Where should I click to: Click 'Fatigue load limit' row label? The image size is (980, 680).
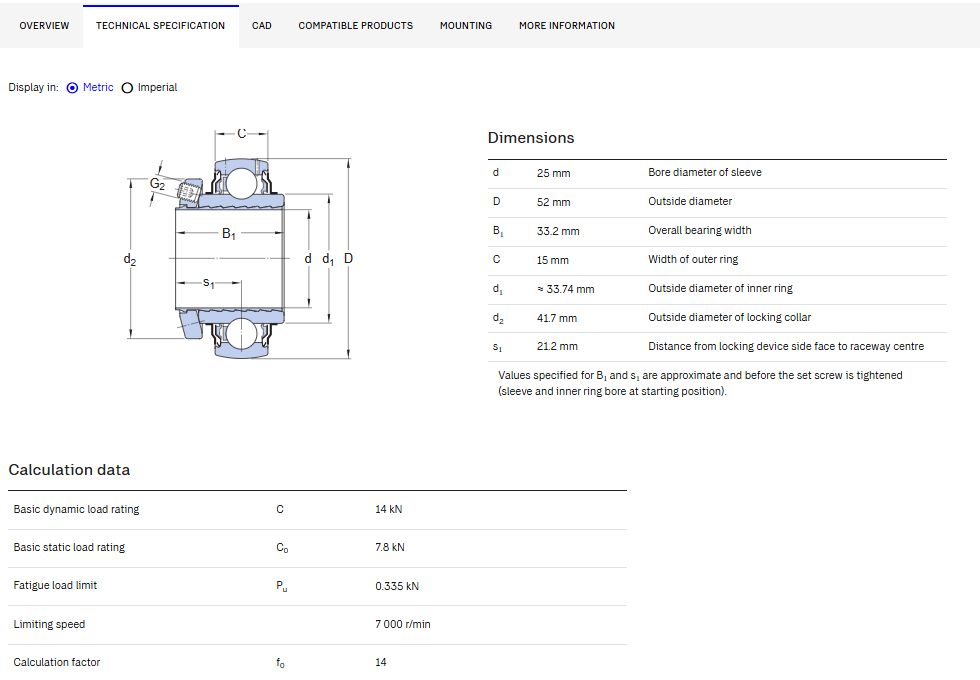(x=55, y=586)
